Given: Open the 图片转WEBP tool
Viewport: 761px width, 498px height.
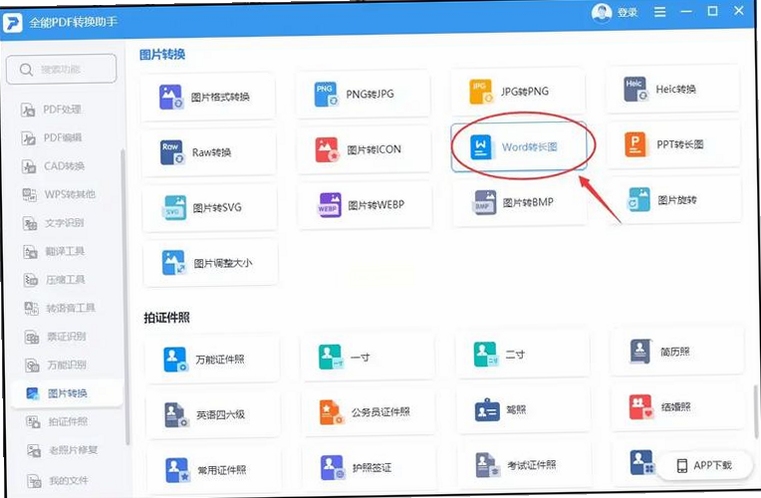Looking at the screenshot, I should pos(365,204).
